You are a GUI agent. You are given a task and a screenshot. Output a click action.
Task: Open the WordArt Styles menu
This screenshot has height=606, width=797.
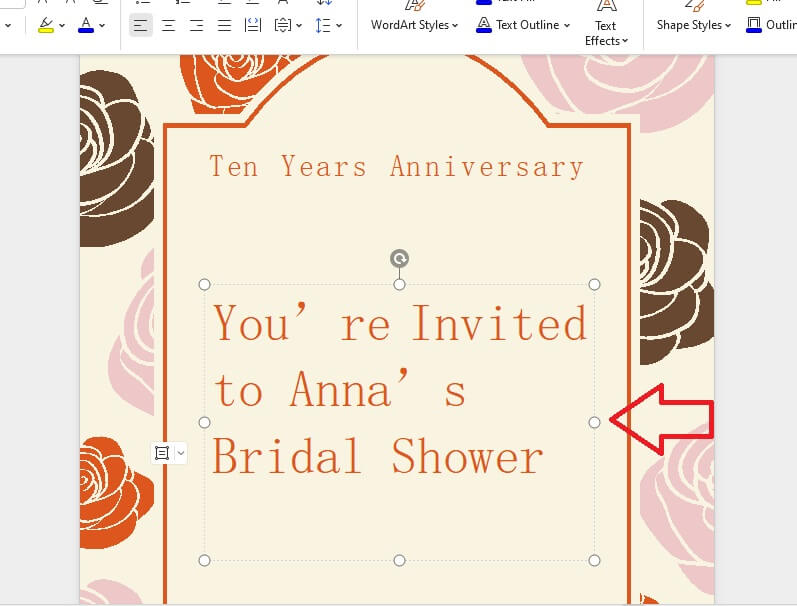pyautogui.click(x=414, y=25)
